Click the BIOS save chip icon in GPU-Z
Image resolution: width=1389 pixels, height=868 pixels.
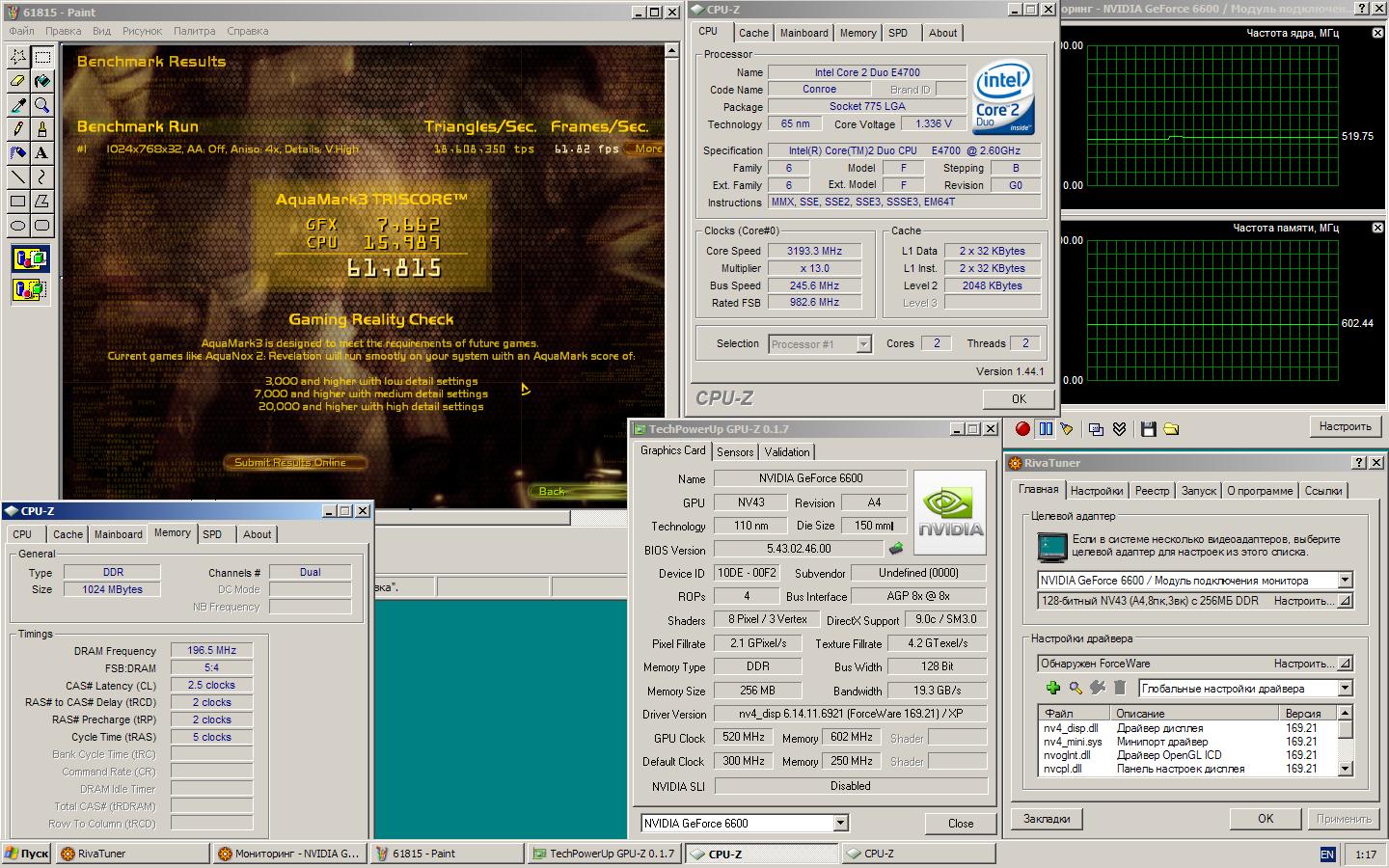[x=896, y=549]
